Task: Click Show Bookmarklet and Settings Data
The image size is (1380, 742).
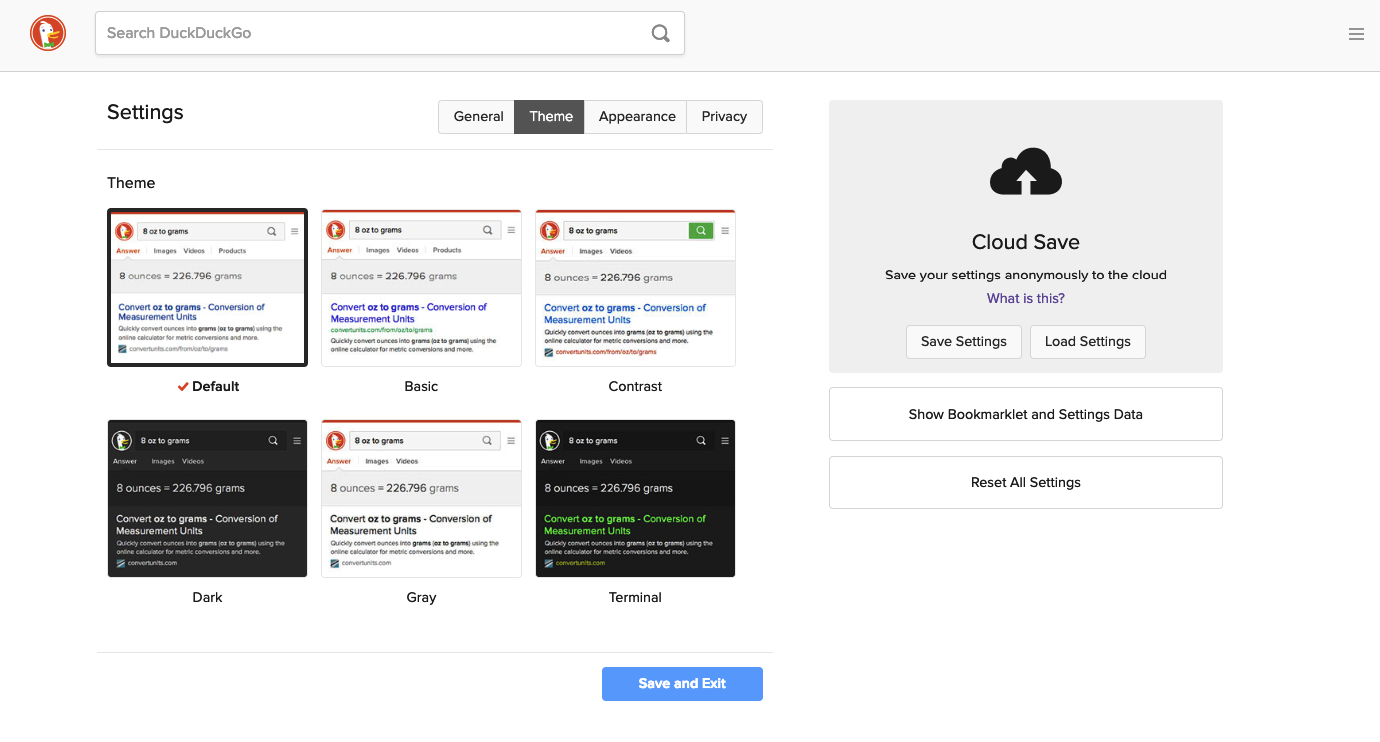Action: pyautogui.click(x=1025, y=413)
